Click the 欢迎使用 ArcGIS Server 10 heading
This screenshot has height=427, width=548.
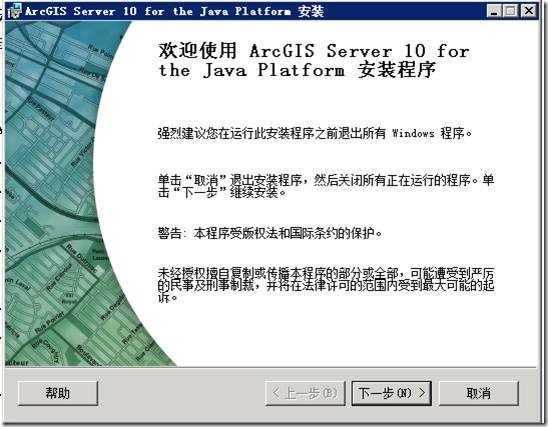[314, 60]
